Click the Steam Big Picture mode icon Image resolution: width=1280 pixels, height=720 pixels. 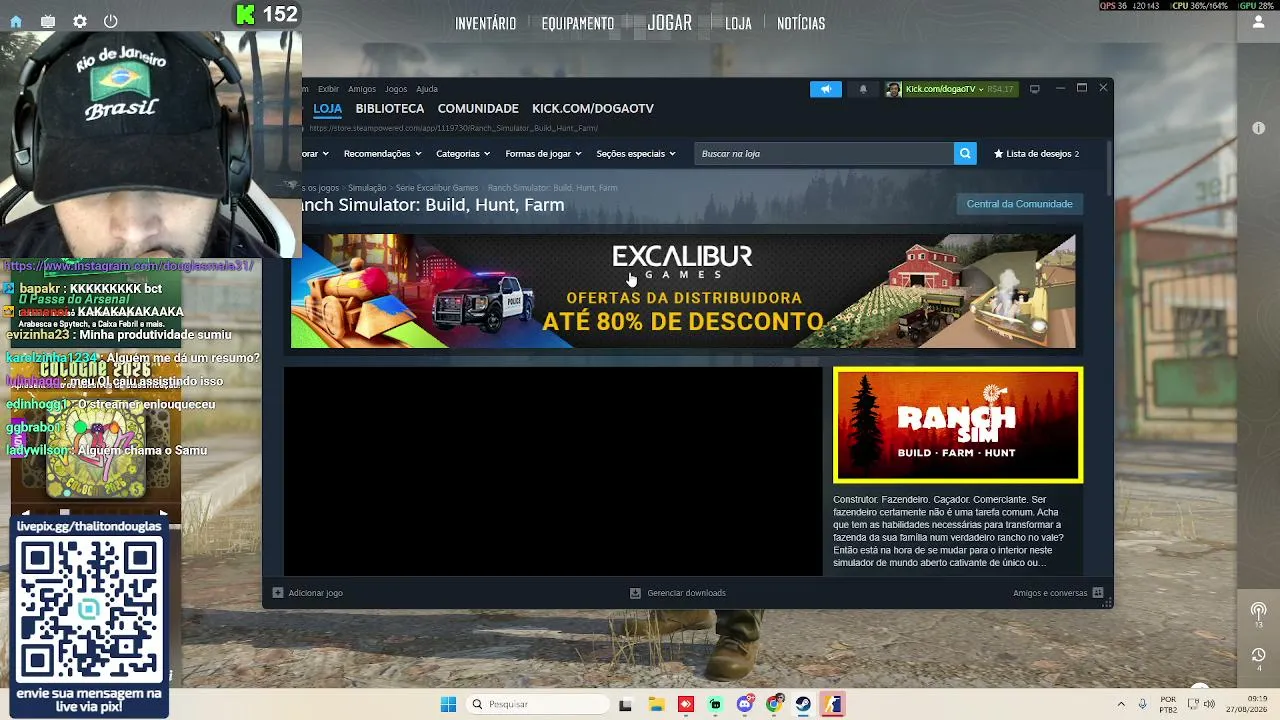pyautogui.click(x=1035, y=89)
